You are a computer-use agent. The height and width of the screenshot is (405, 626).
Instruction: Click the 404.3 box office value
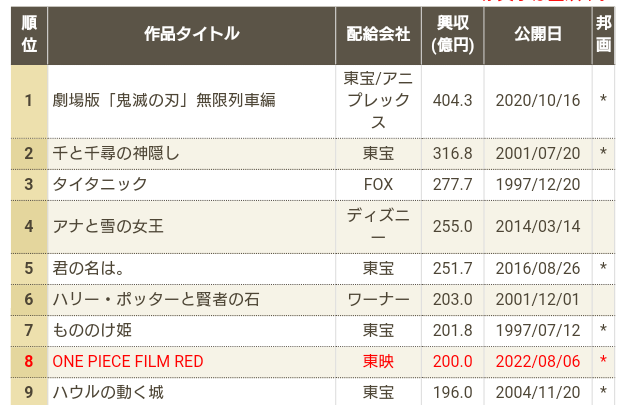pyautogui.click(x=452, y=100)
